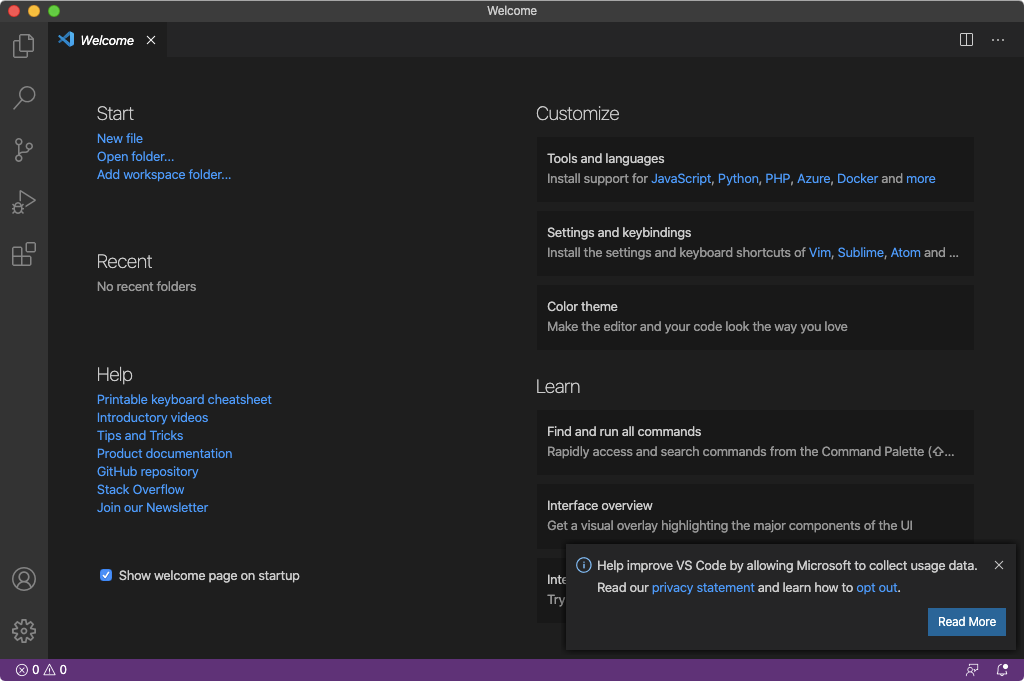1024x681 pixels.
Task: Open notifications via the bell icon
Action: (x=1002, y=669)
